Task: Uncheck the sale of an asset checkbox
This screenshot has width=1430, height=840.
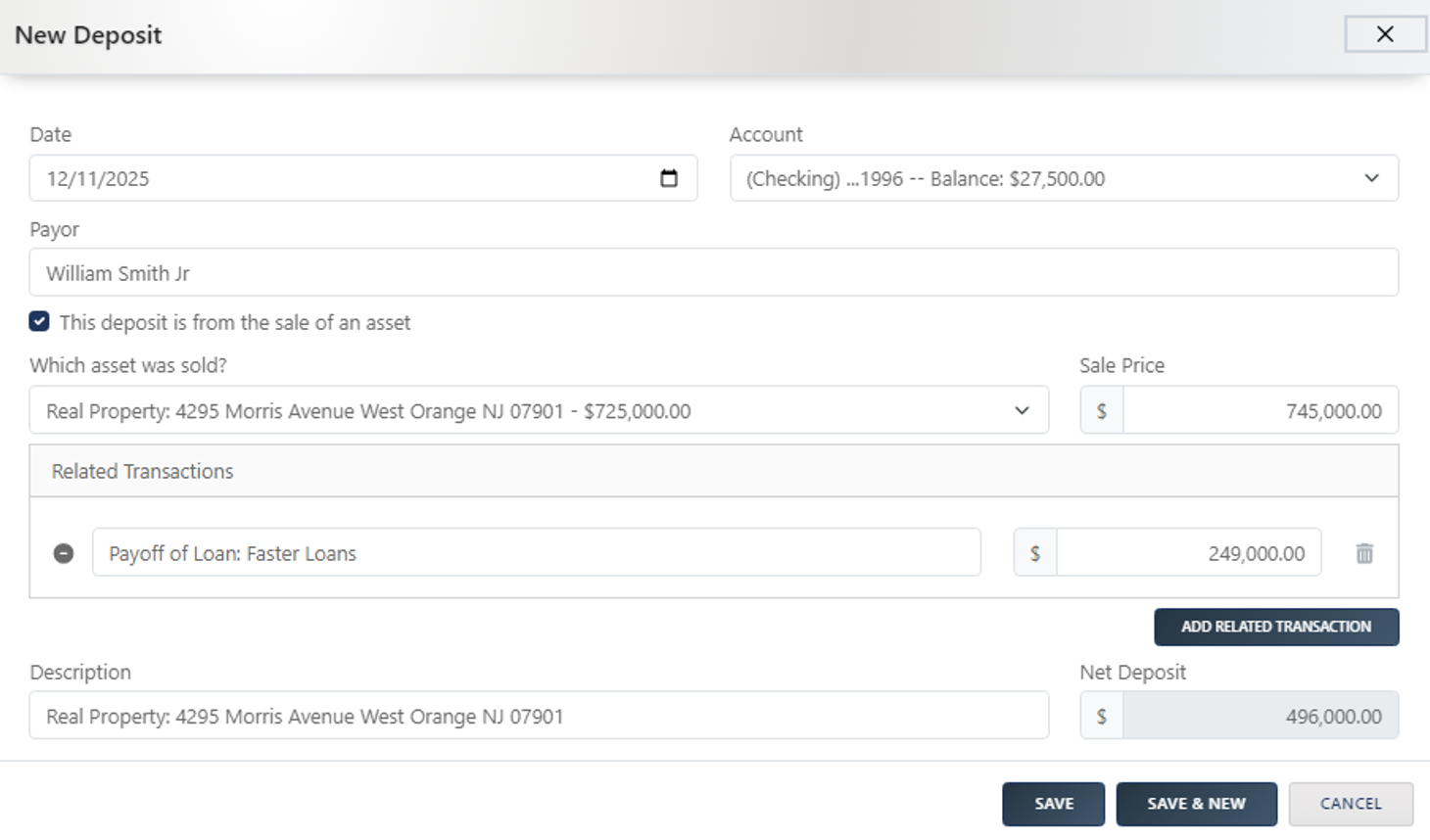Action: coord(39,322)
